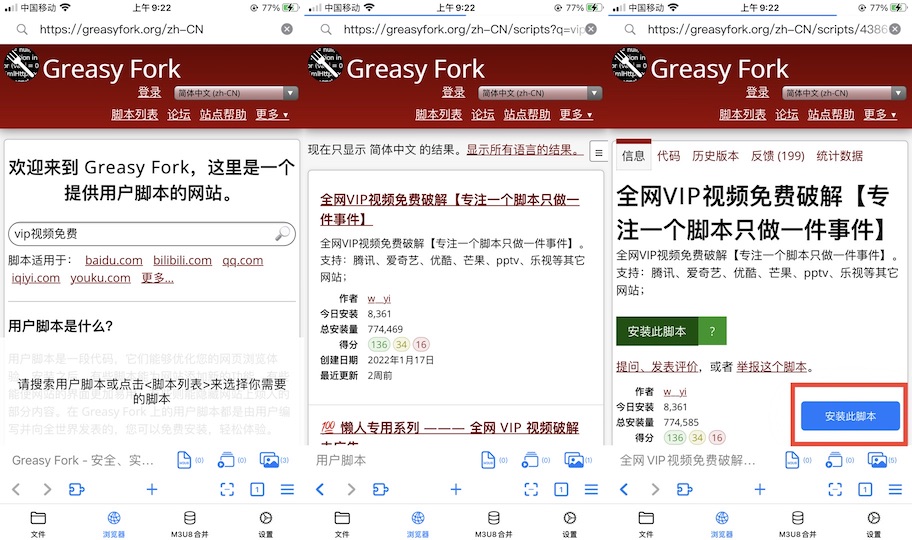
Task: Tap the blue 安装此脚本 button
Action: [x=850, y=416]
